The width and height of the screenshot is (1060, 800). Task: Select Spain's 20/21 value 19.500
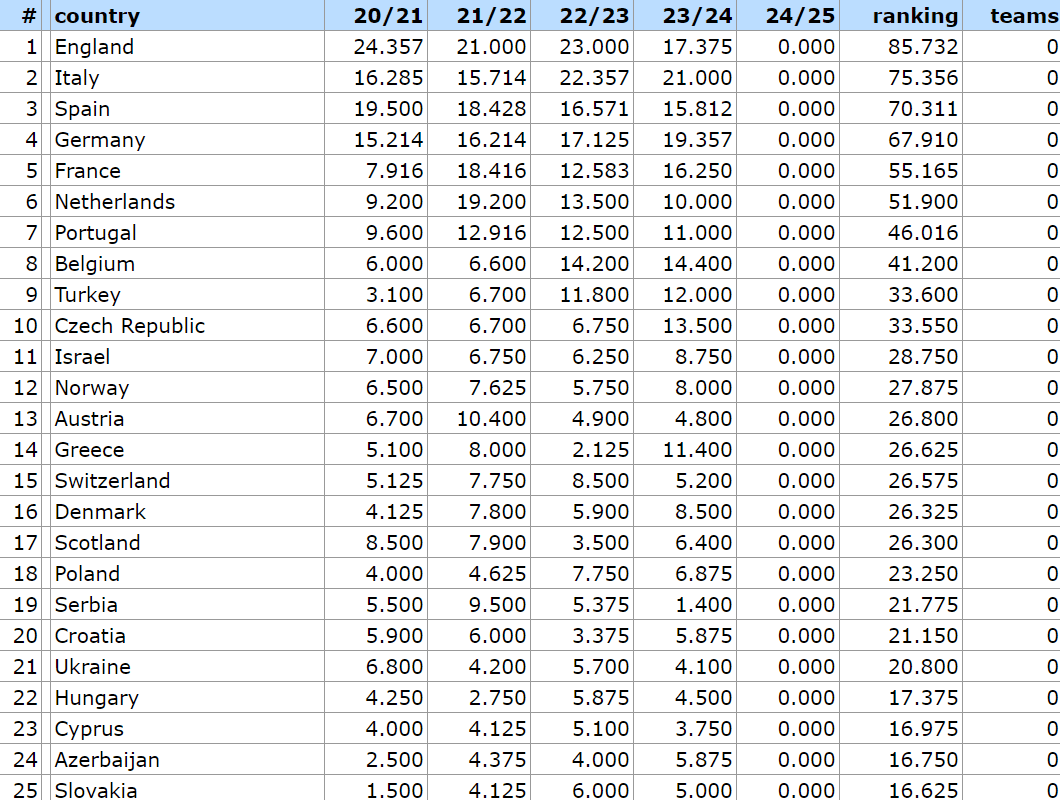(x=389, y=109)
